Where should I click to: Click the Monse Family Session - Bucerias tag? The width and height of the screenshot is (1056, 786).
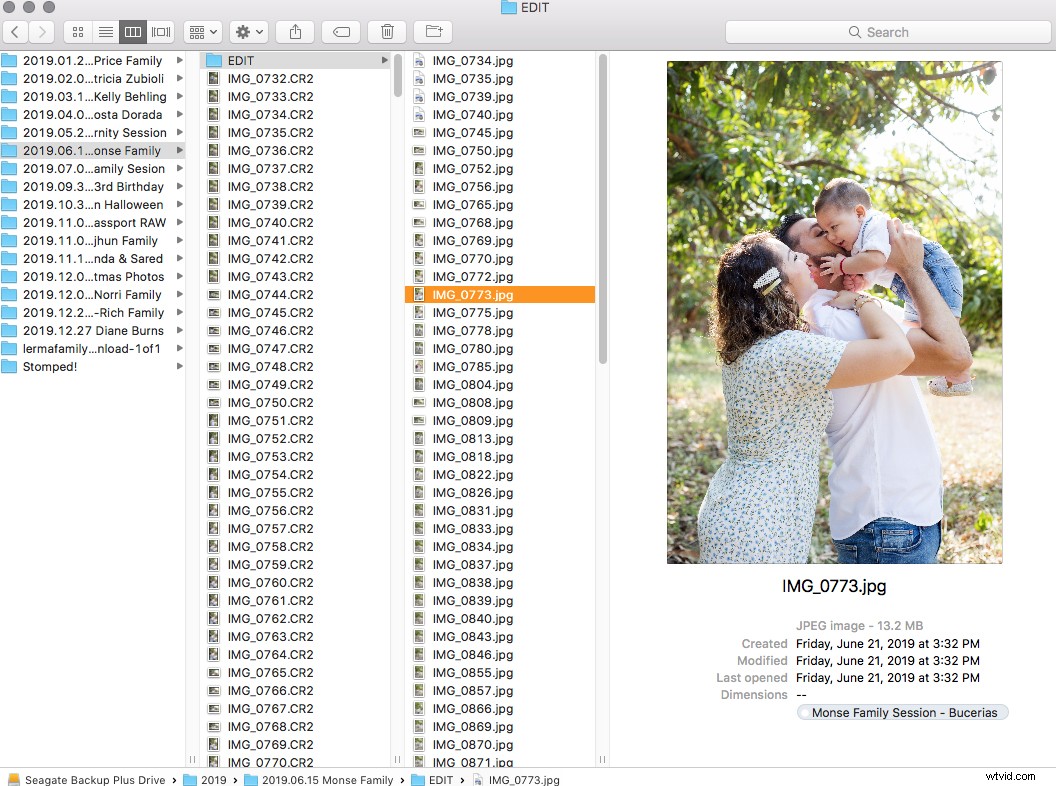coord(901,712)
